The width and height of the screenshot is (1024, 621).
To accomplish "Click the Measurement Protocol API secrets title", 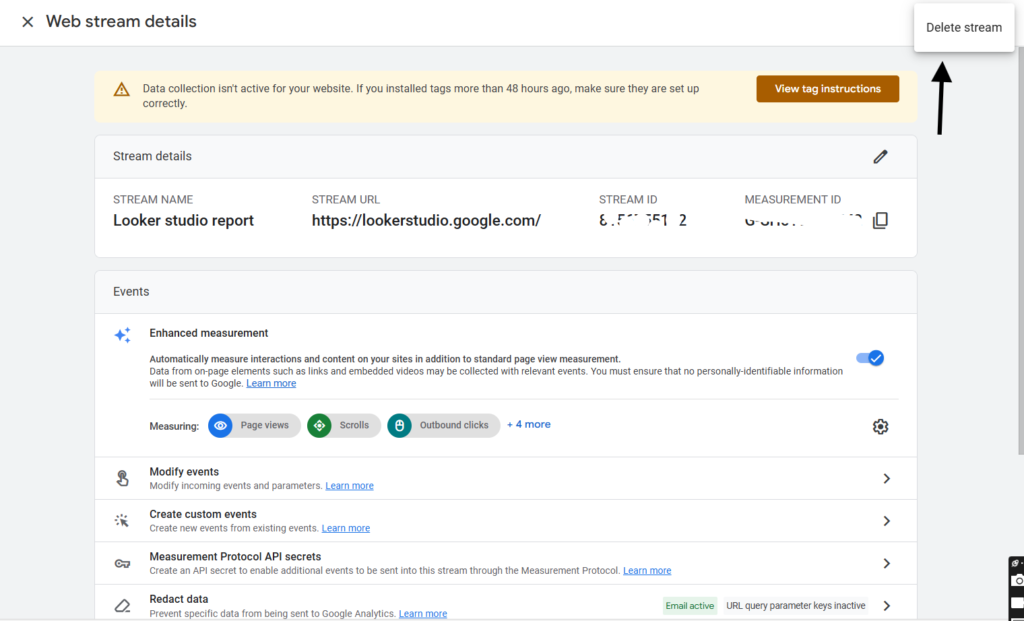I will (235, 556).
